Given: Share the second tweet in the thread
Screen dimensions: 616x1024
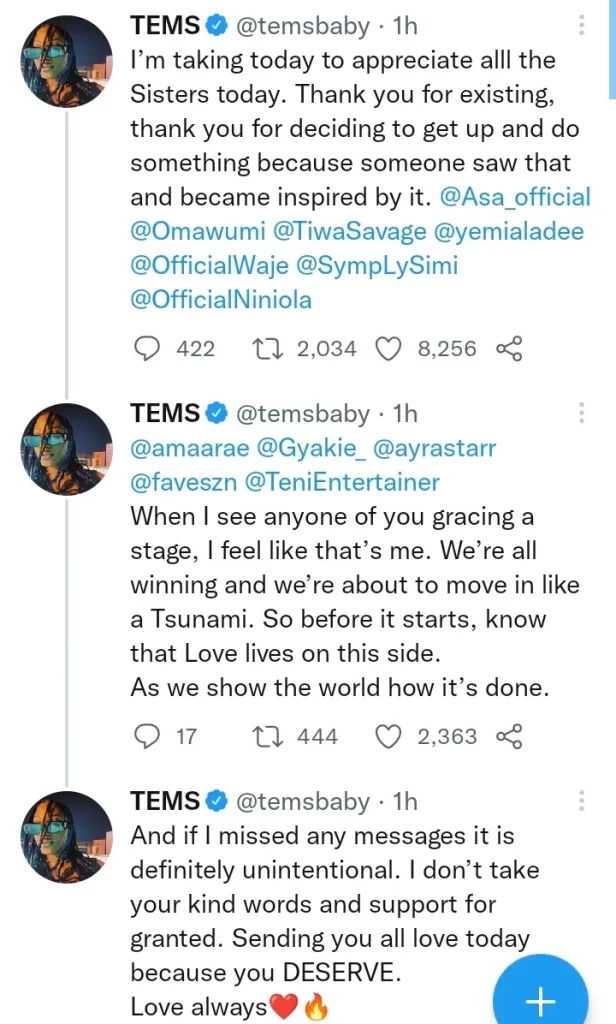Looking at the screenshot, I should (x=510, y=736).
